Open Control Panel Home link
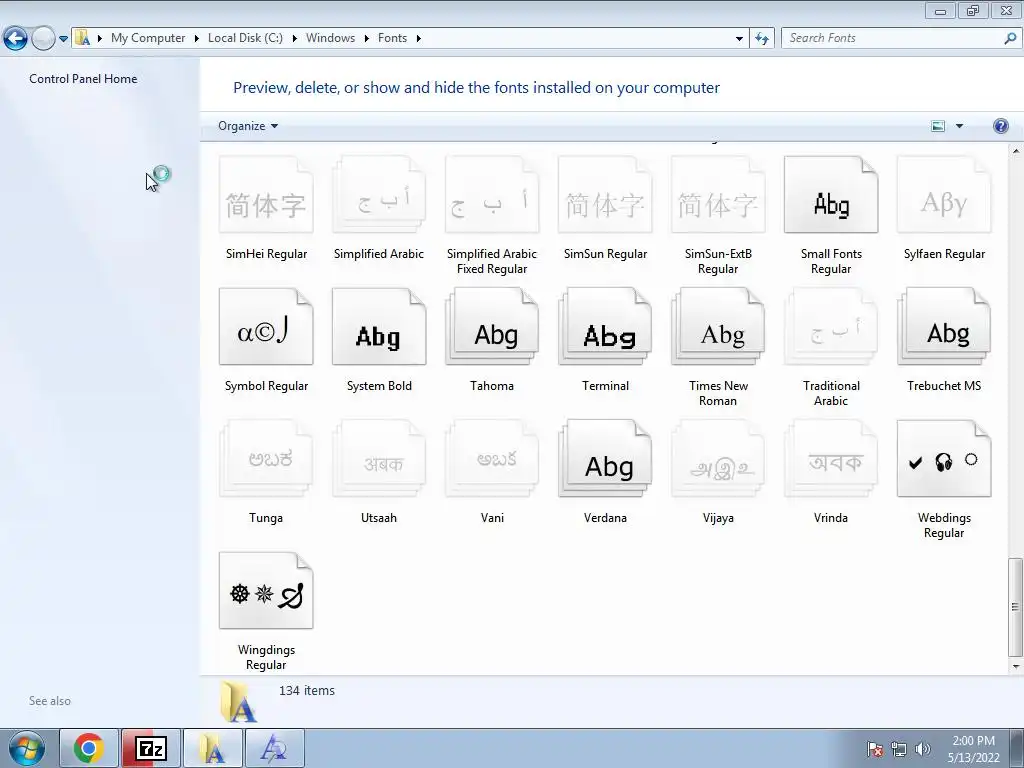Screen dimensions: 1024x768 click(x=83, y=79)
